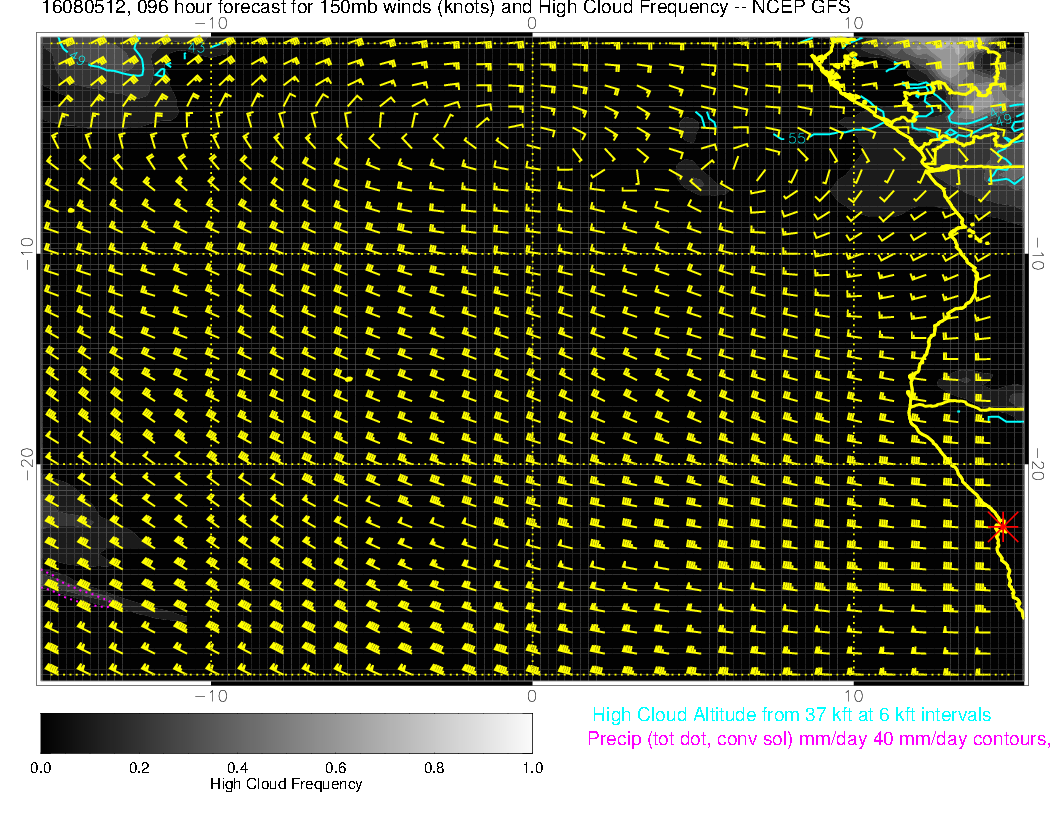Click the cyan contour label 43
Image resolution: width=1056 pixels, height=816 pixels.
coord(196,48)
